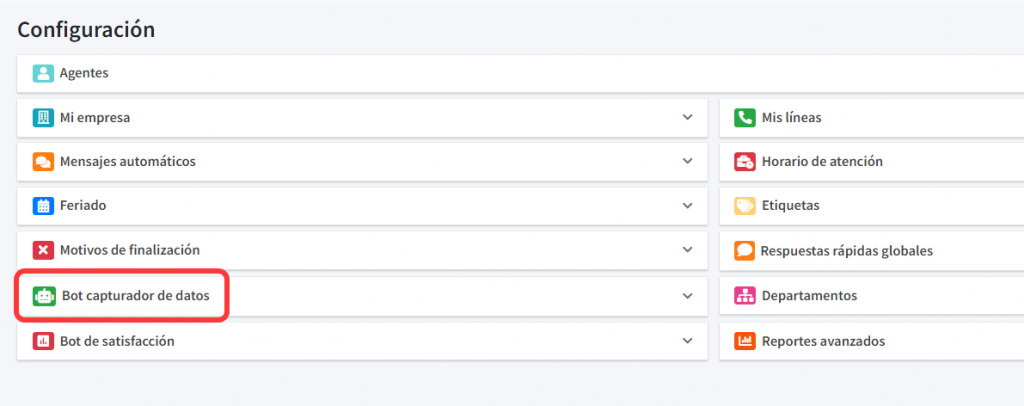Click the yellow Etiquetas tag icon

coord(744,206)
